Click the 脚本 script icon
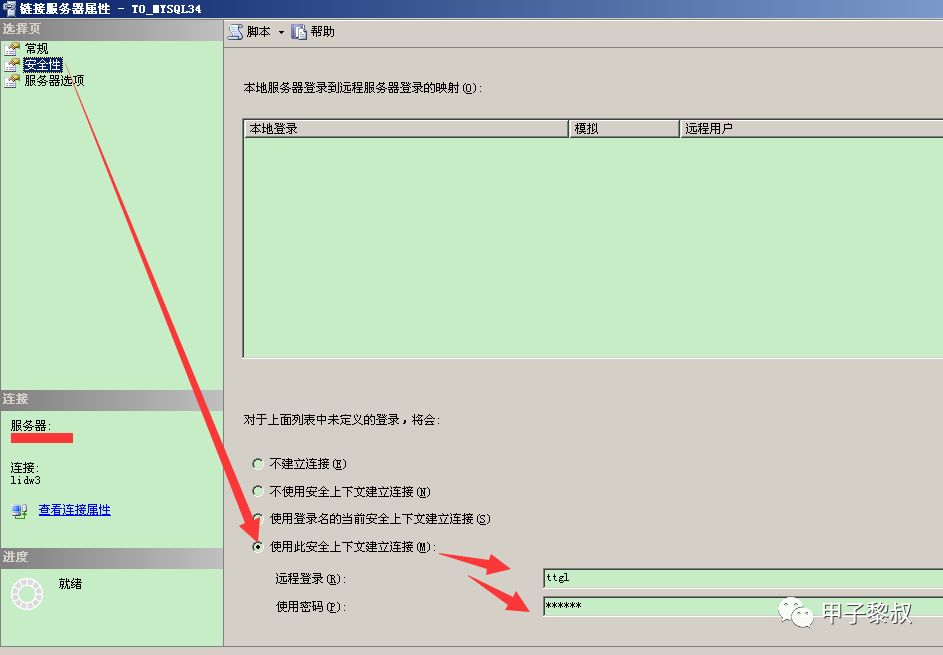 235,31
